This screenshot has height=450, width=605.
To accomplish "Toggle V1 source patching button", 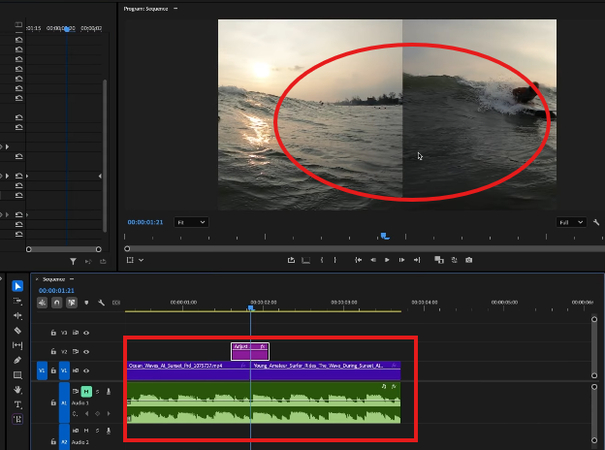I will (42, 370).
